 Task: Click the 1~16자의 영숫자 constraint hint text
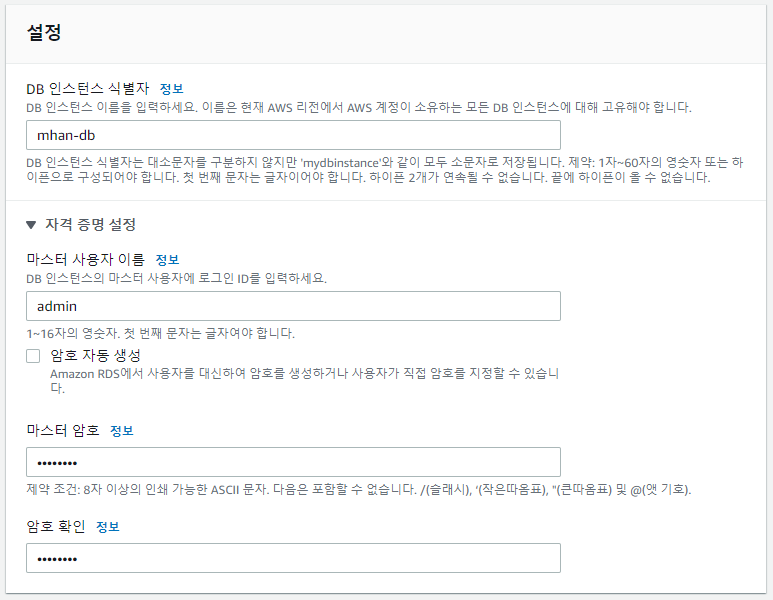161,334
